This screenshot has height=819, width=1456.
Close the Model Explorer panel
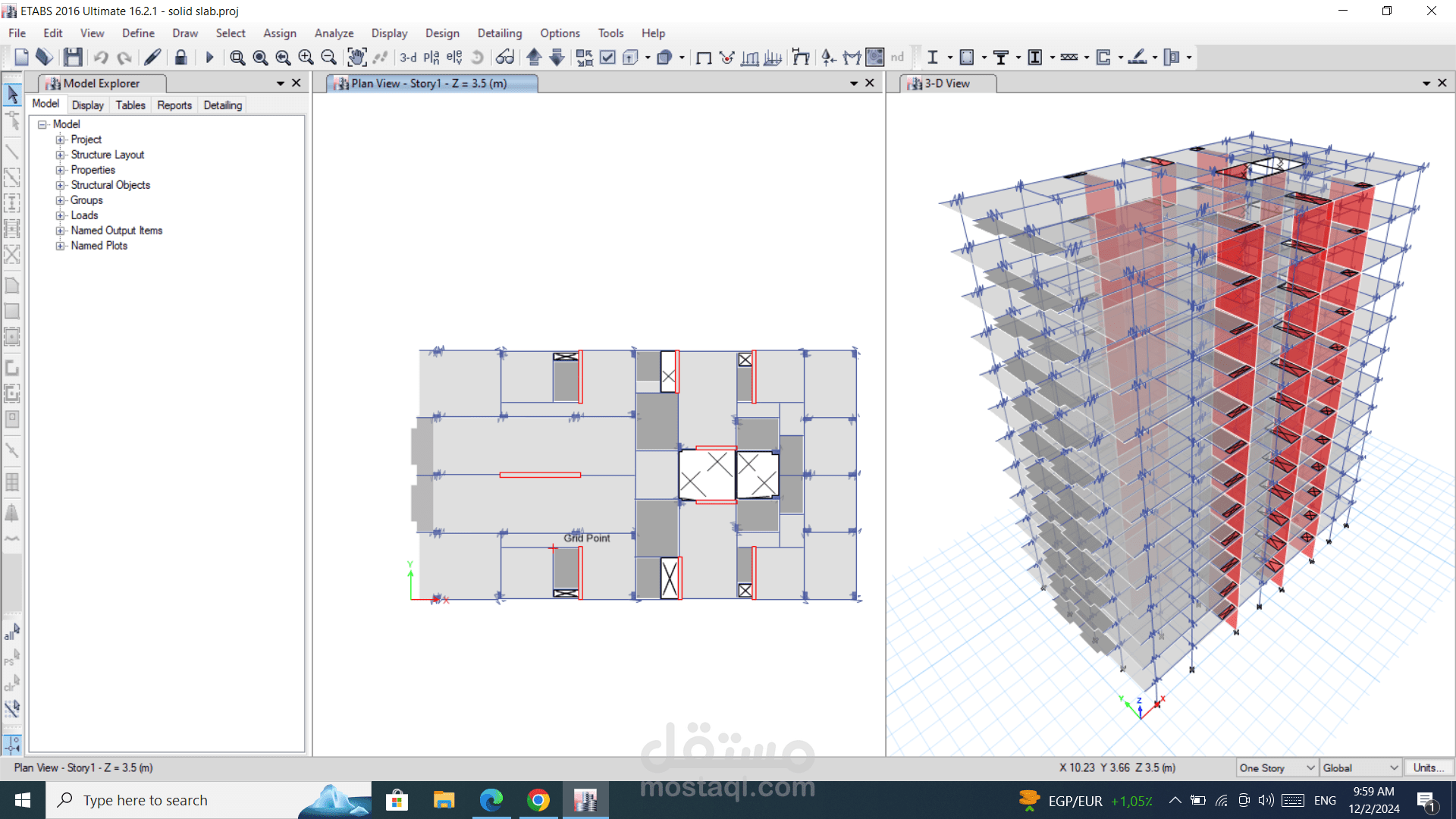pos(297,83)
